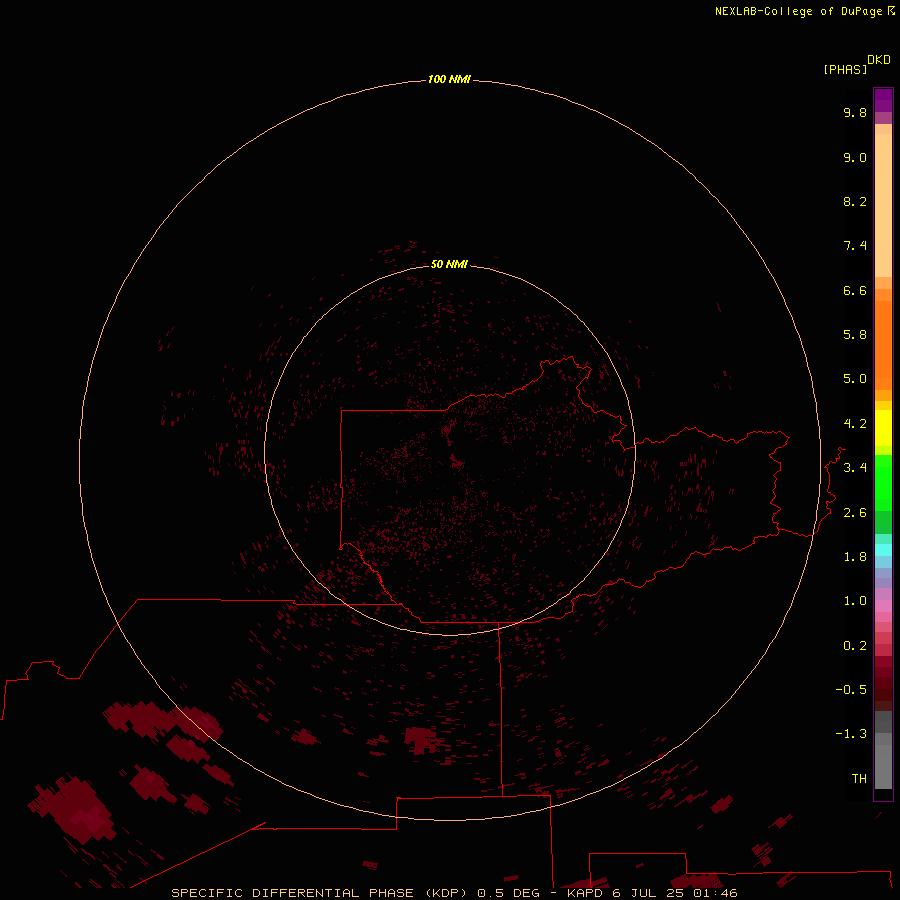
Task: Pick the gray band at color bar bottom
Action: tap(883, 761)
